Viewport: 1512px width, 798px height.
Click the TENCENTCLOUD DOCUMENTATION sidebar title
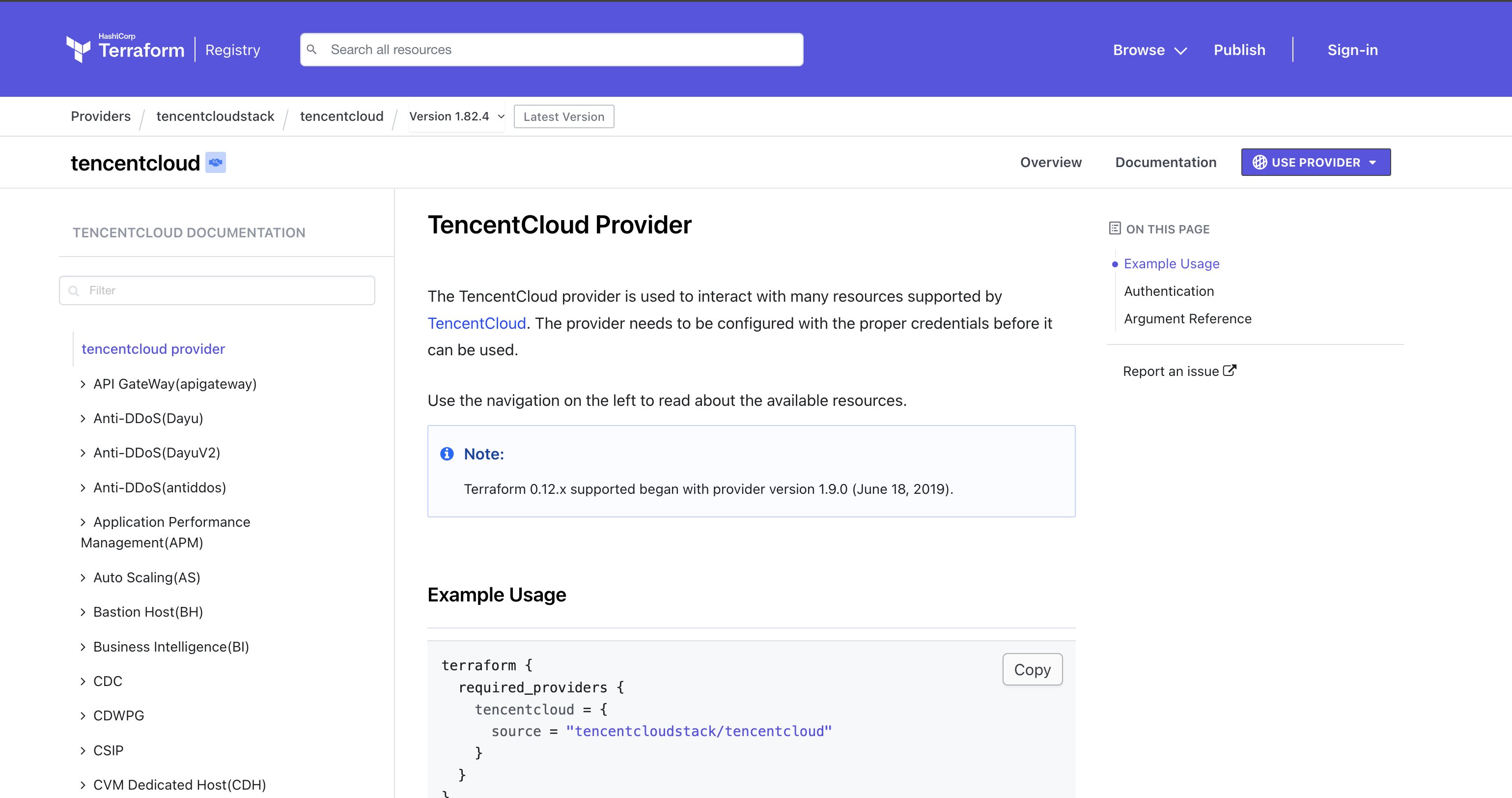click(189, 232)
